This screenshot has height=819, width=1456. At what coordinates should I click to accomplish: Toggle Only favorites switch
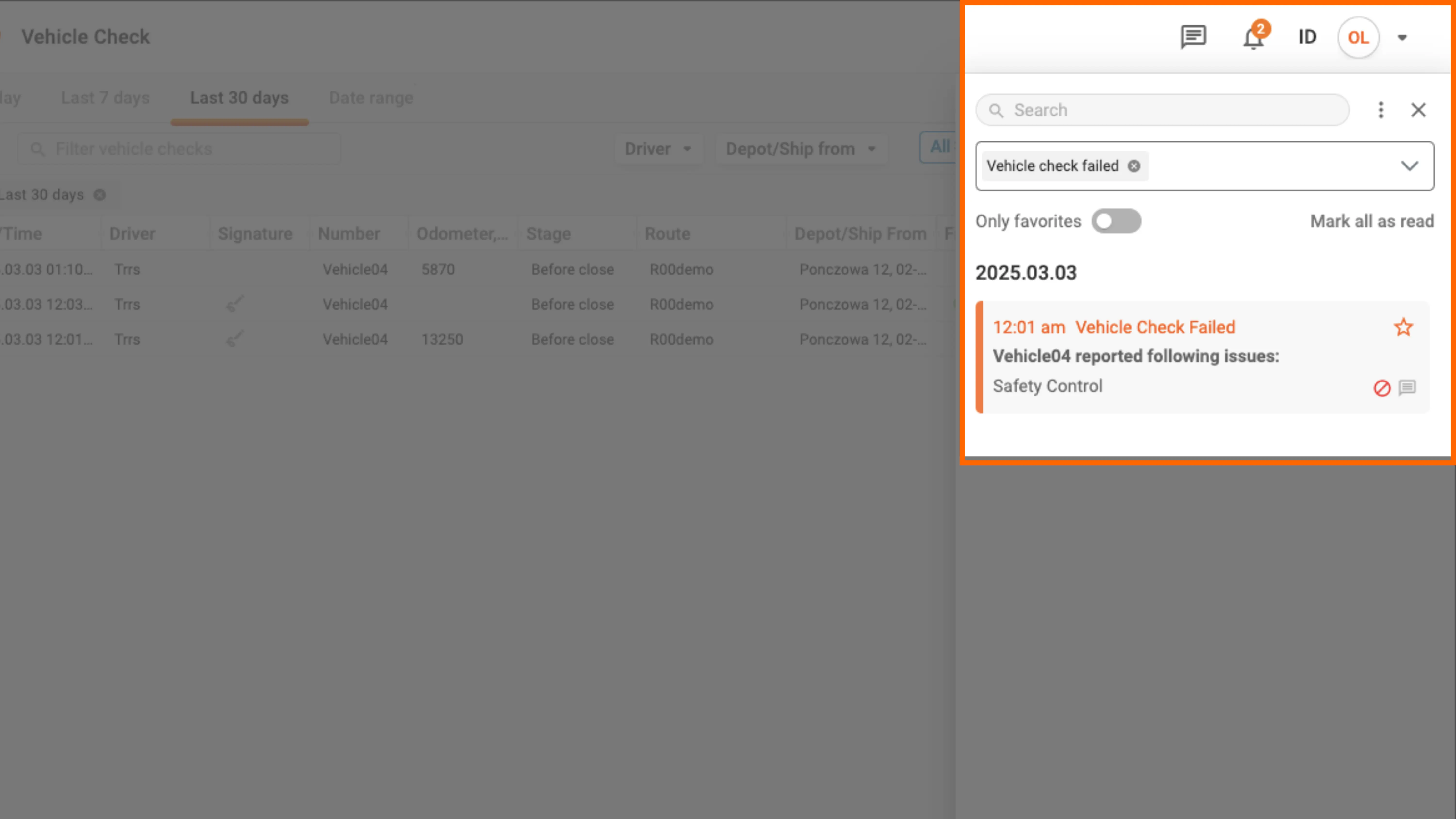tap(1116, 221)
